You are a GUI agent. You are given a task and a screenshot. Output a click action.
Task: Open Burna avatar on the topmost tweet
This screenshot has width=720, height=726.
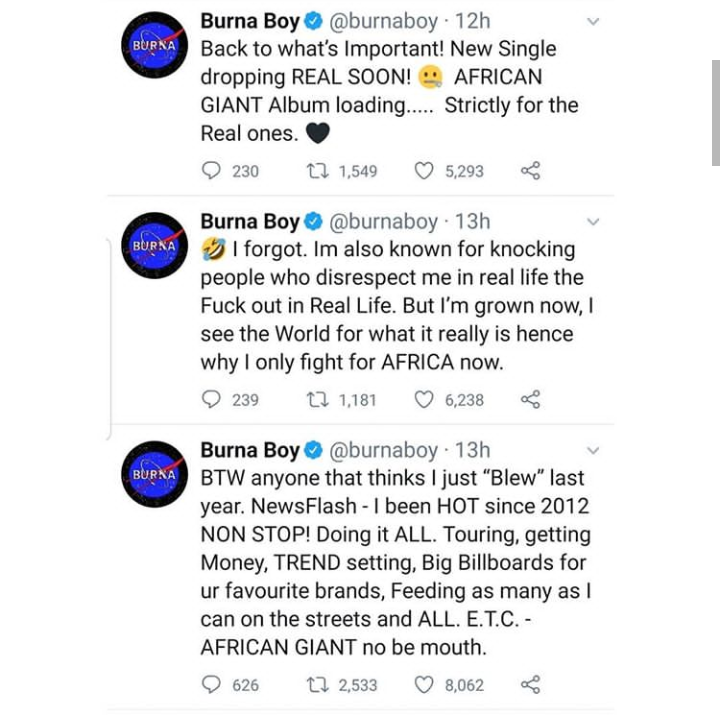pos(153,45)
